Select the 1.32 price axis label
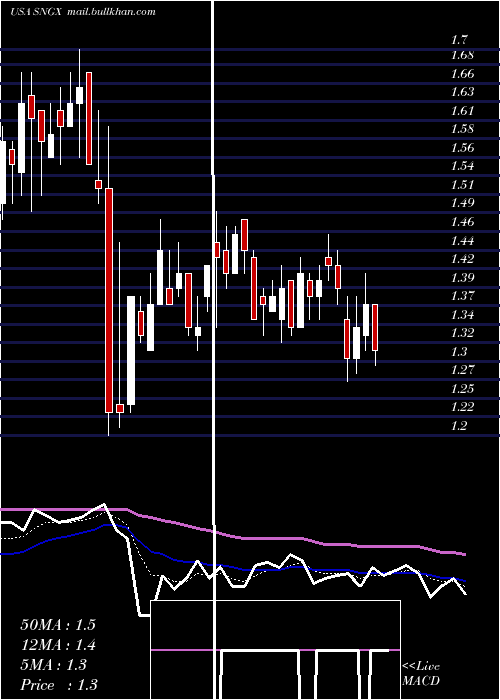This screenshot has height=700, width=500. pos(462,333)
